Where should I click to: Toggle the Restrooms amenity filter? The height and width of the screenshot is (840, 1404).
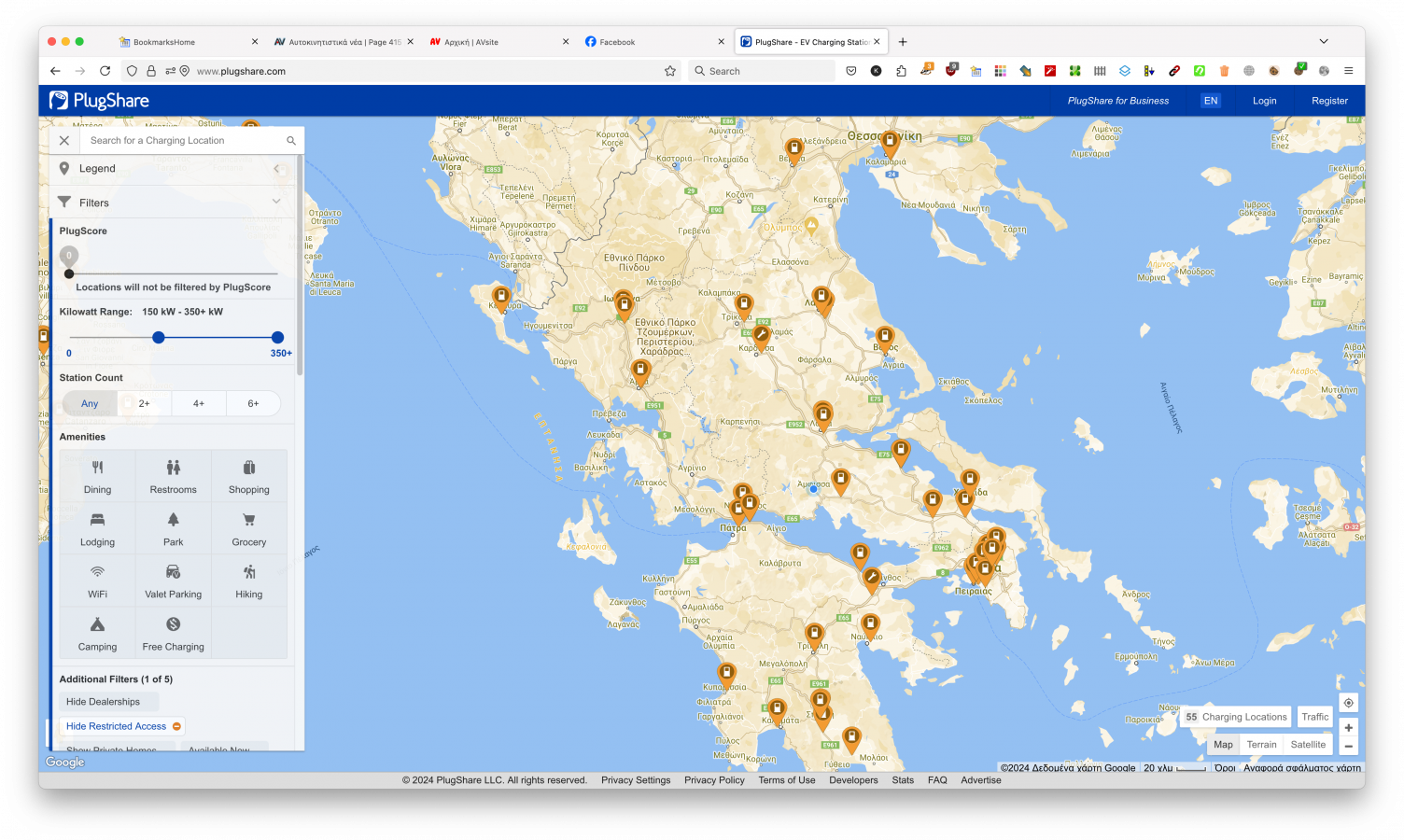click(x=174, y=477)
